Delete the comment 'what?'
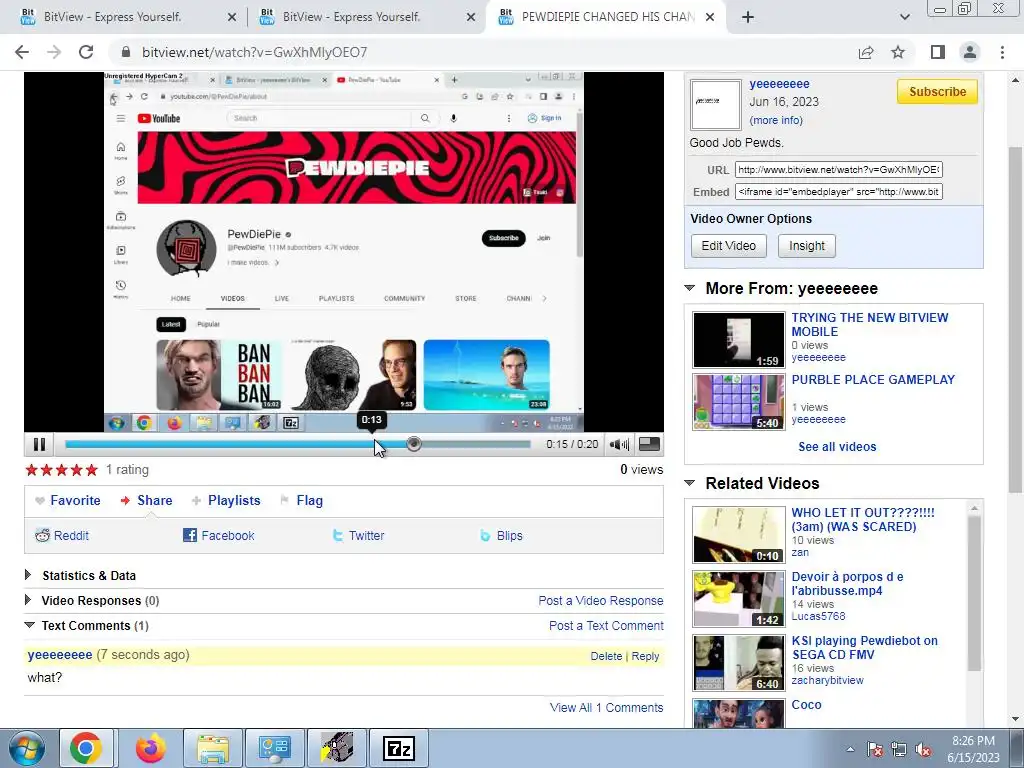Viewport: 1024px width, 768px height. (606, 656)
